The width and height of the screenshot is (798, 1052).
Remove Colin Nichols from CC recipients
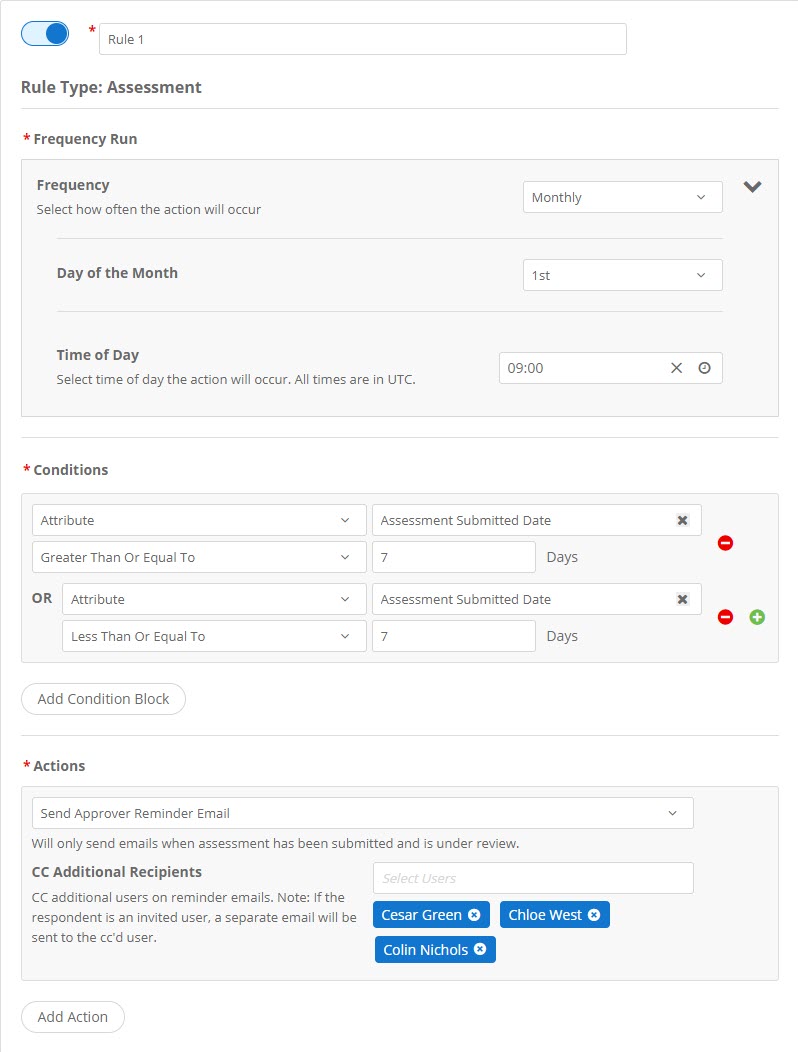click(x=478, y=949)
